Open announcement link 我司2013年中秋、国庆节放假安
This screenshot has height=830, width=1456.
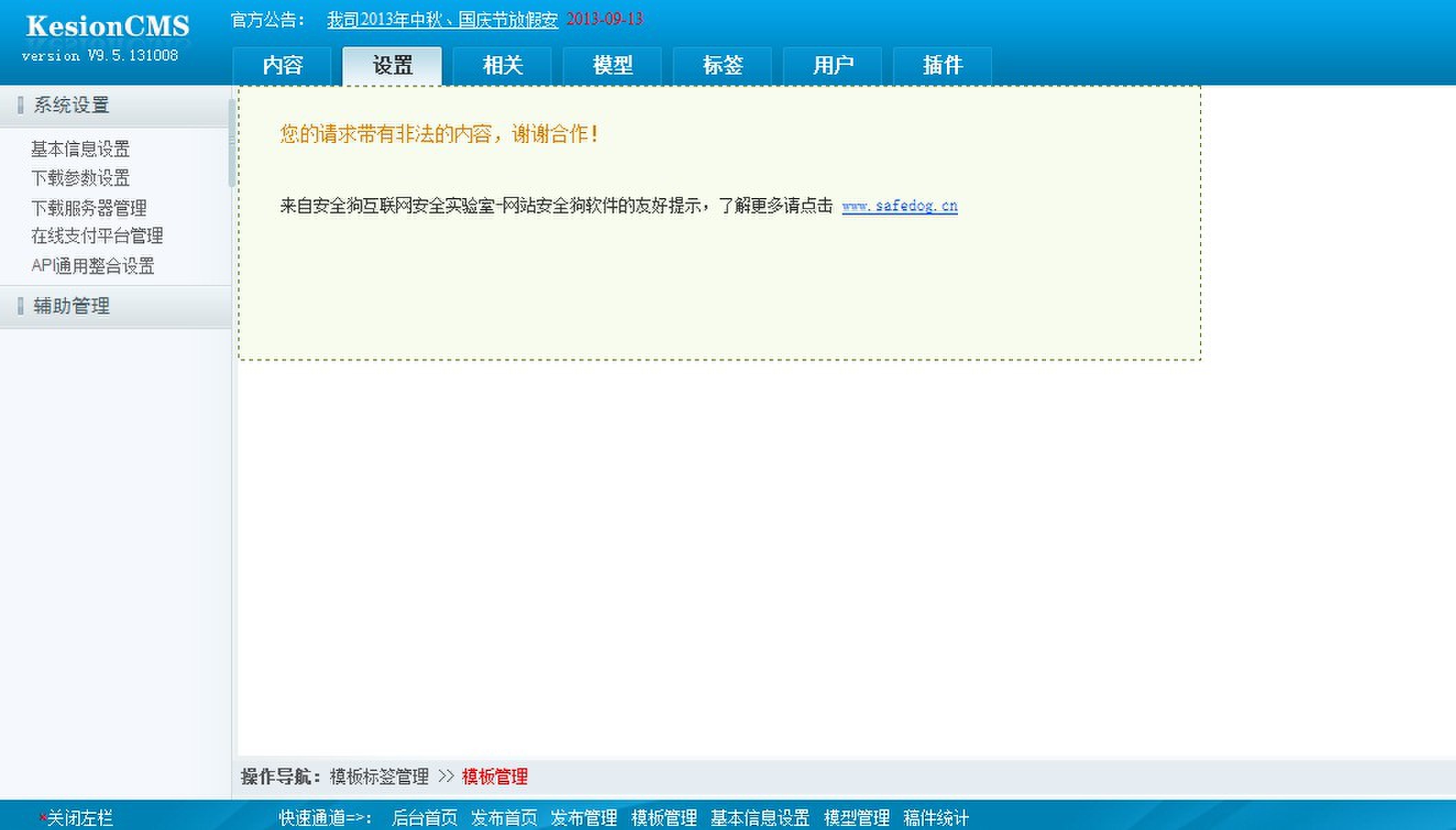[442, 20]
